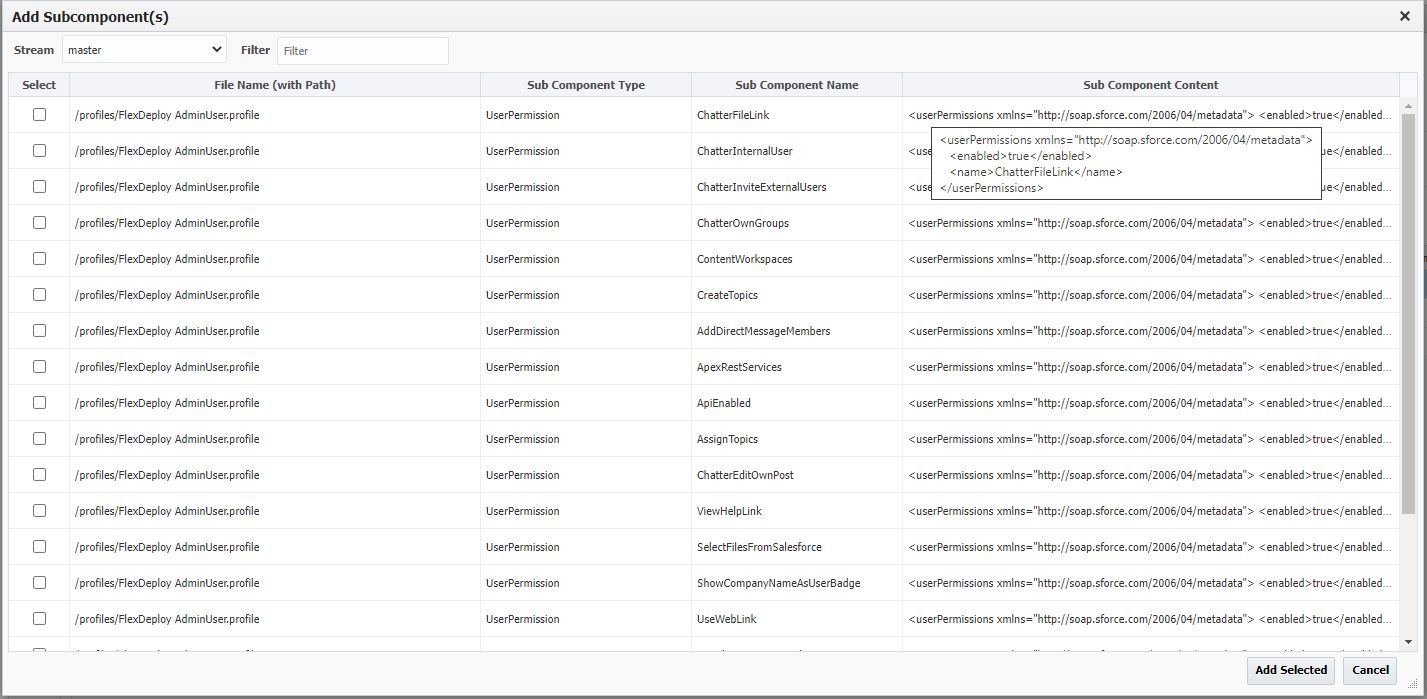Screen dimensions: 1427x699
Task: Click the ApiEnabled name cell
Action: click(797, 403)
